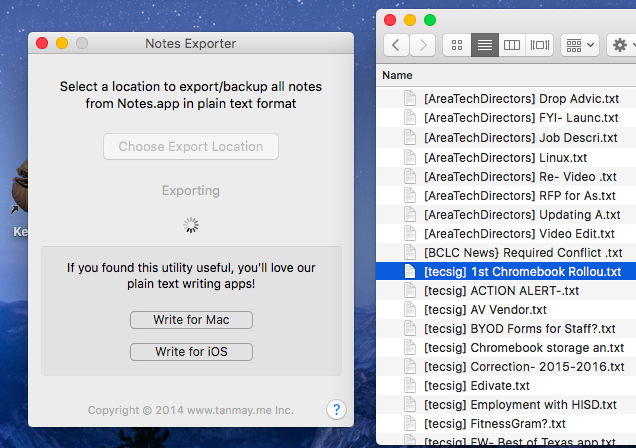636x448 pixels.
Task: Click the Choose Export Location button
Action: 191,146
